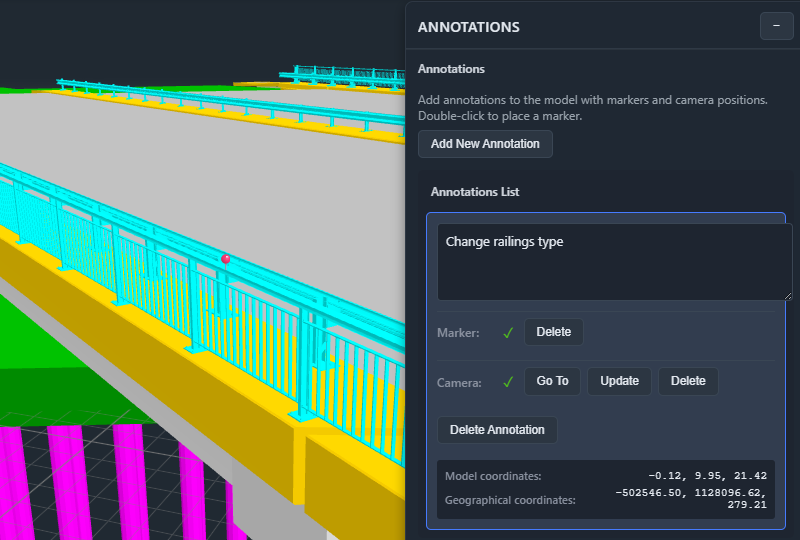Click into the 'Change railings type' text field
This screenshot has width=800, height=540.
pos(614,260)
